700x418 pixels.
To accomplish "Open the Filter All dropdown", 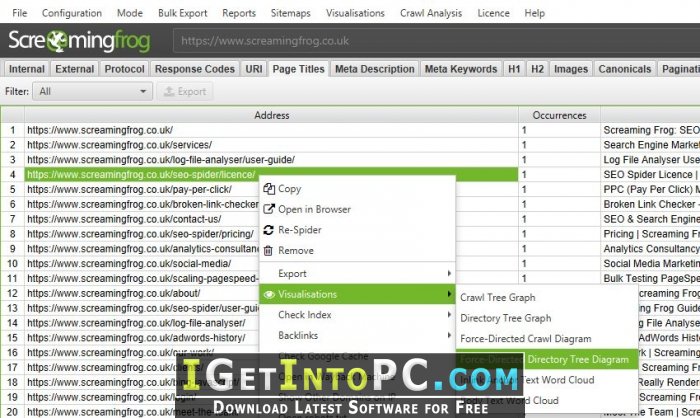I will coord(92,91).
